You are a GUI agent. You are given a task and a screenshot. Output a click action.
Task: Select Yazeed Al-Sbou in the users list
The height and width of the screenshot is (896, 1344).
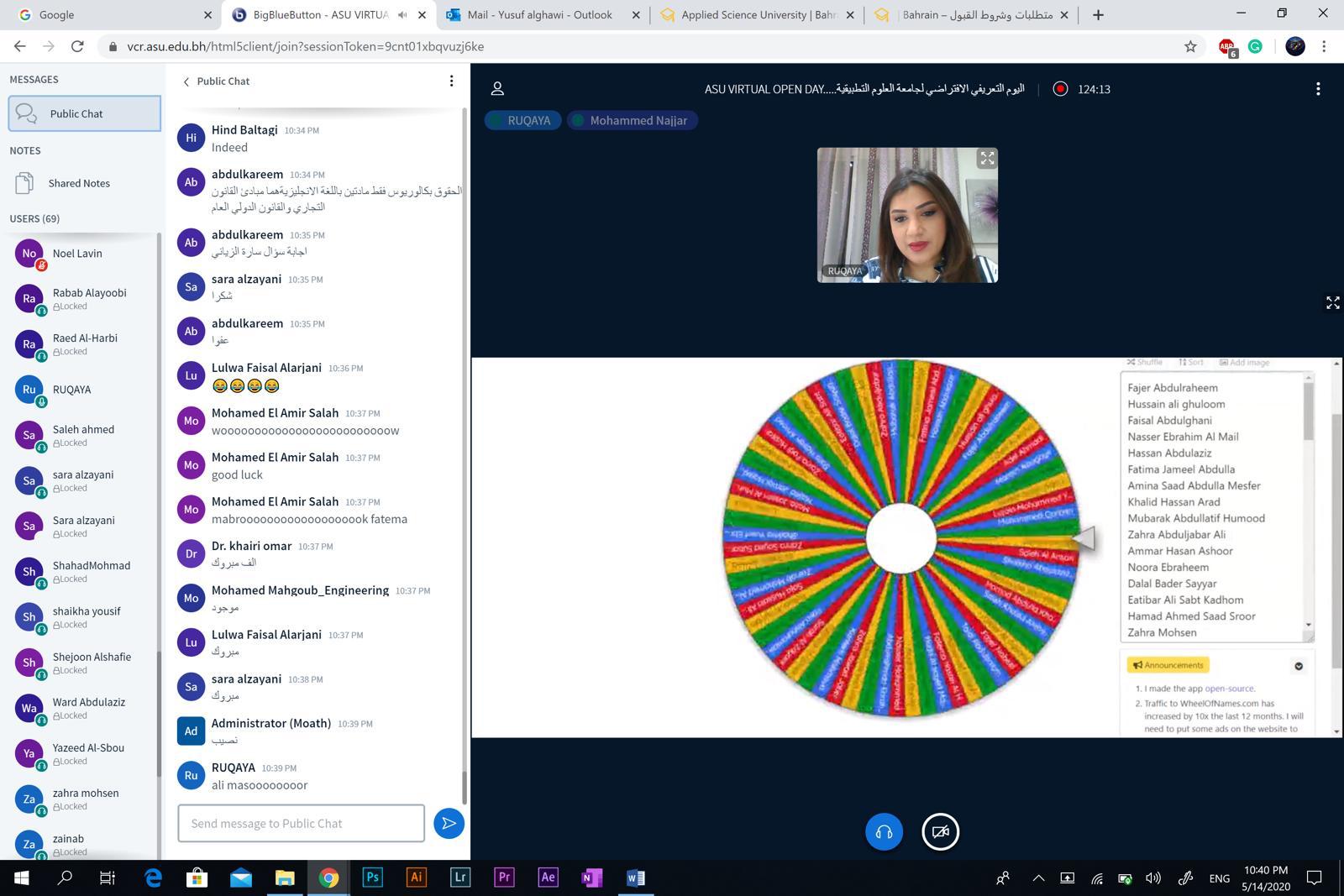click(x=84, y=753)
